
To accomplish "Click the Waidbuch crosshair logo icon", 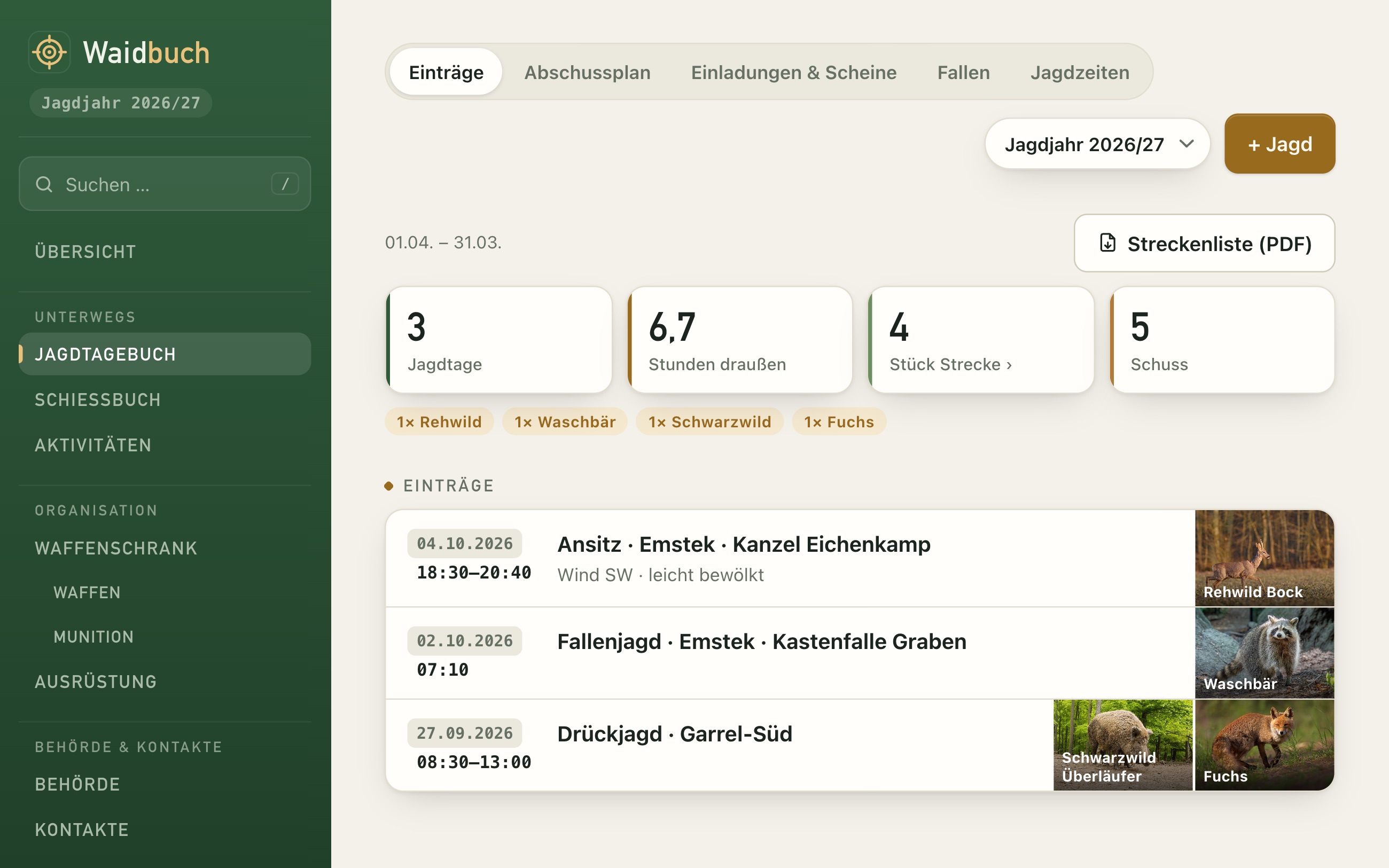I will (x=49, y=52).
